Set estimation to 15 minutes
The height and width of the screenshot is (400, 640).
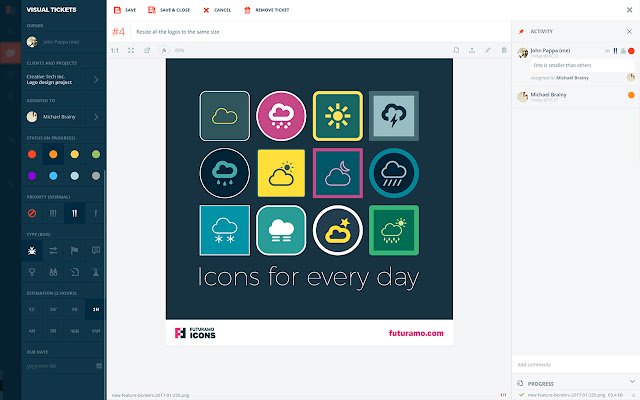(x=32, y=309)
